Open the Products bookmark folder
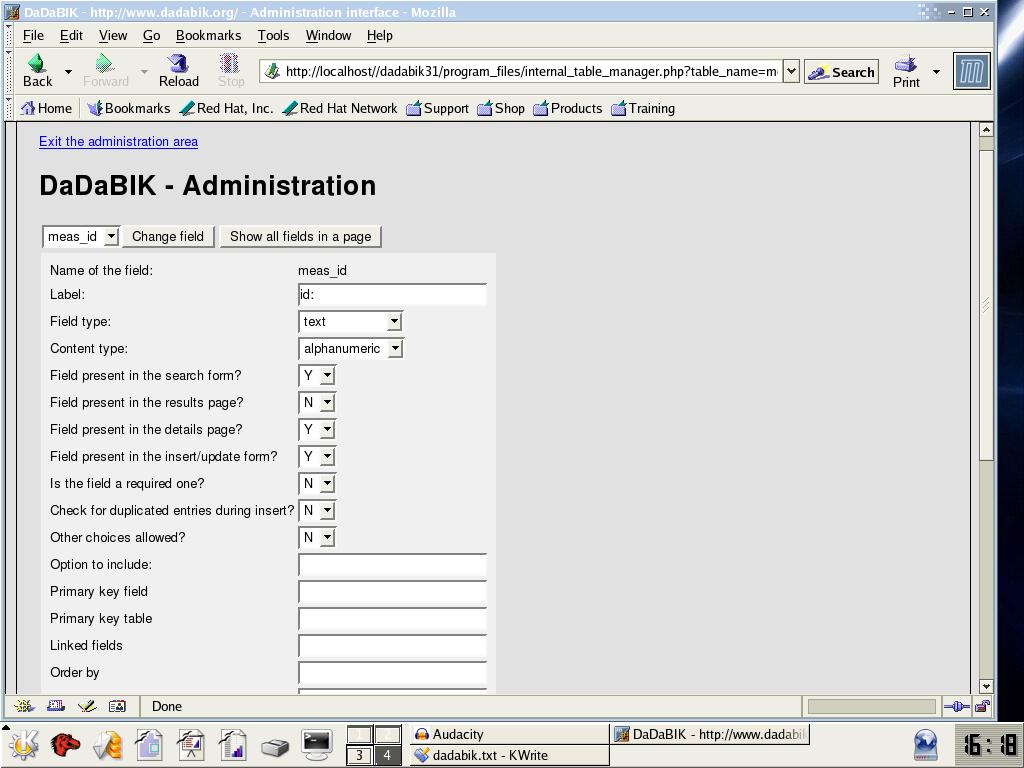The width and height of the screenshot is (1024, 768). click(x=568, y=108)
